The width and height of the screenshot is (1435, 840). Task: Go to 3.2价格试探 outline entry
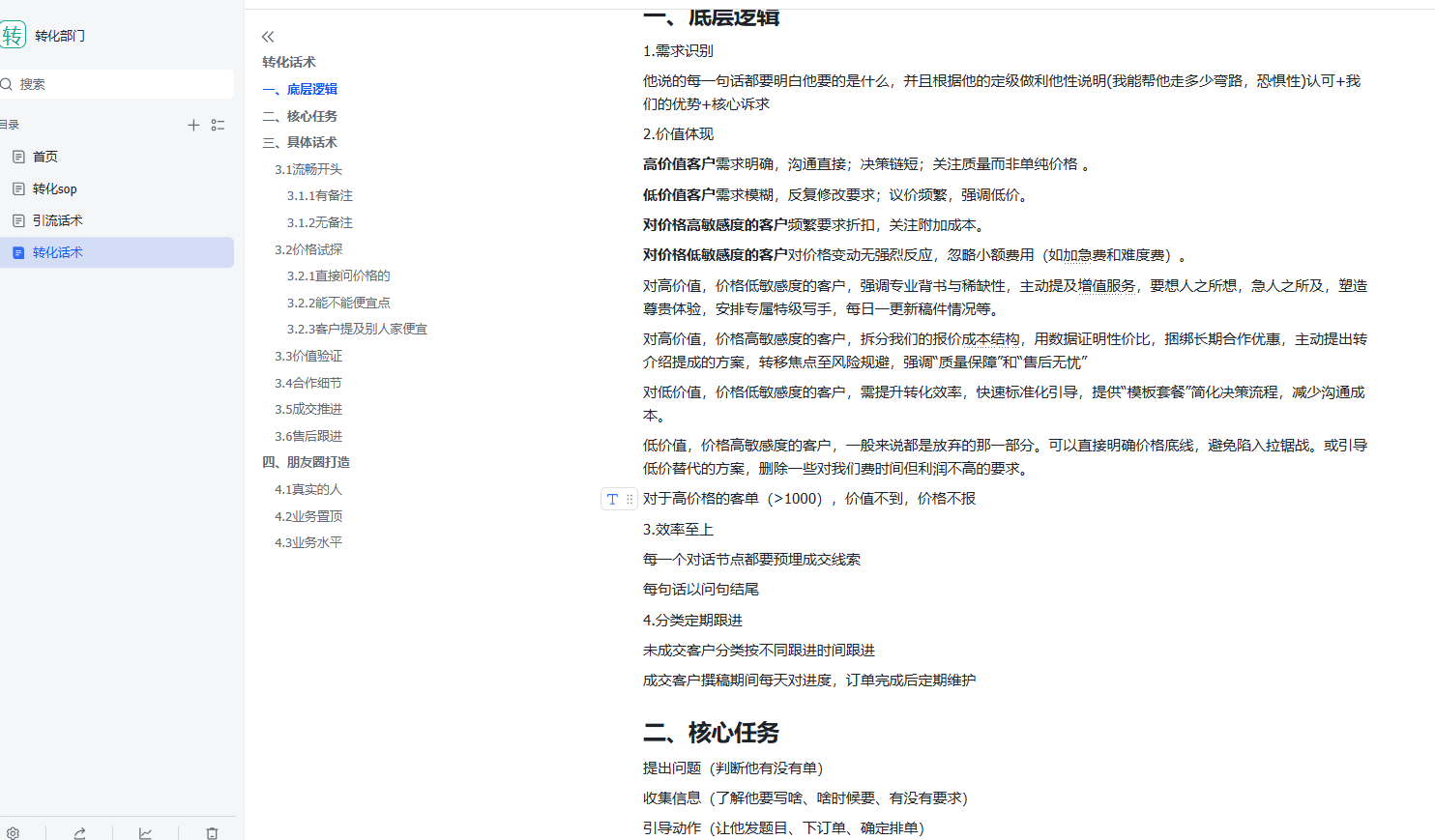pyautogui.click(x=308, y=249)
